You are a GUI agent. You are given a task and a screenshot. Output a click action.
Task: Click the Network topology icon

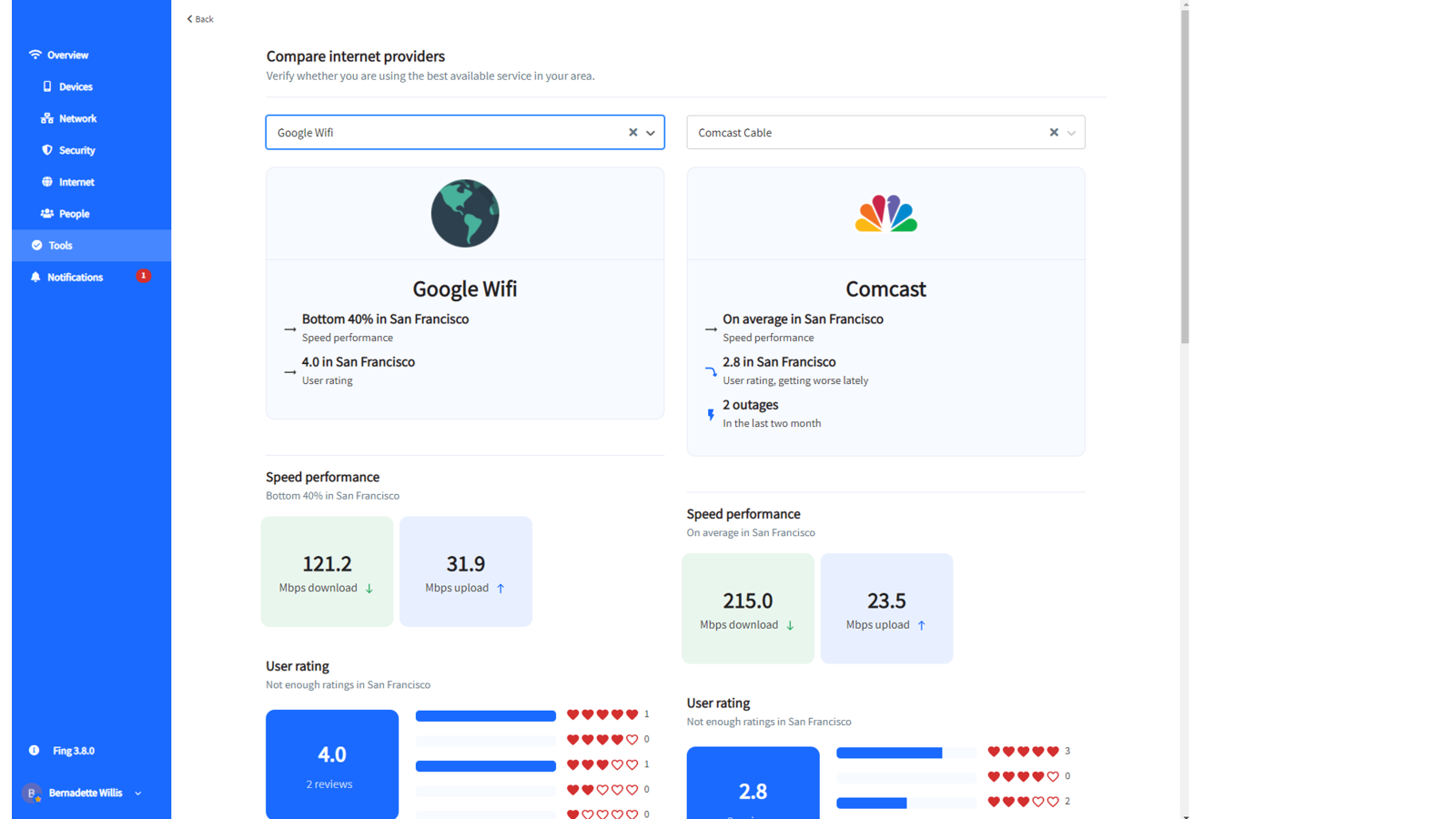[x=47, y=118]
